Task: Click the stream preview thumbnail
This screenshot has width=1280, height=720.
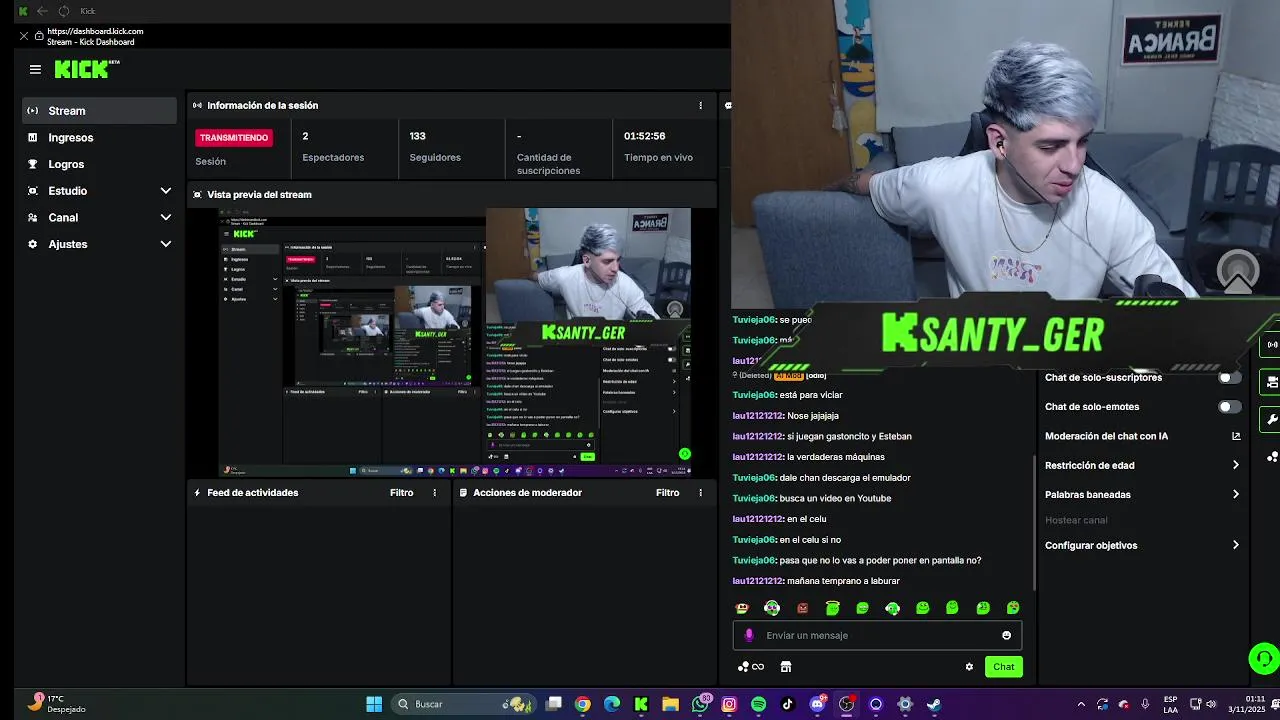Action: pyautogui.click(x=454, y=342)
